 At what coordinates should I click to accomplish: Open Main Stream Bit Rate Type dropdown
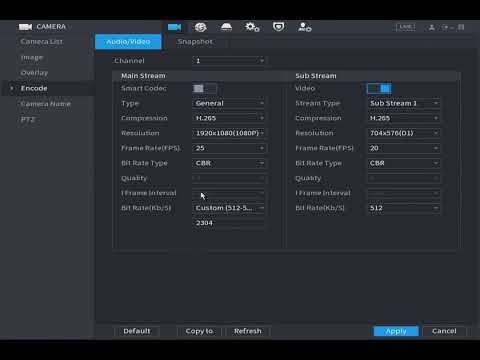click(229, 163)
